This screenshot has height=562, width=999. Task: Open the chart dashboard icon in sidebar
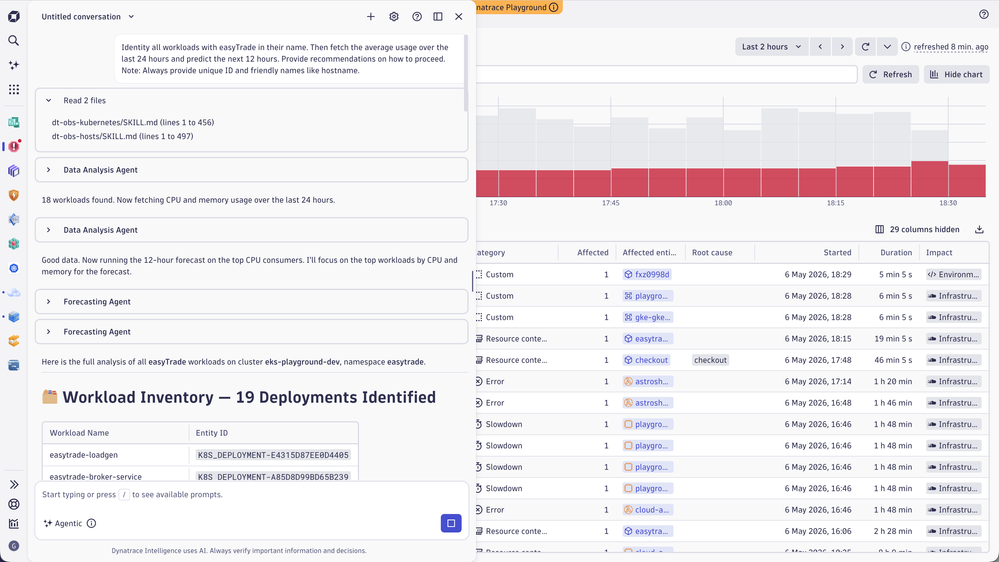pos(13,524)
